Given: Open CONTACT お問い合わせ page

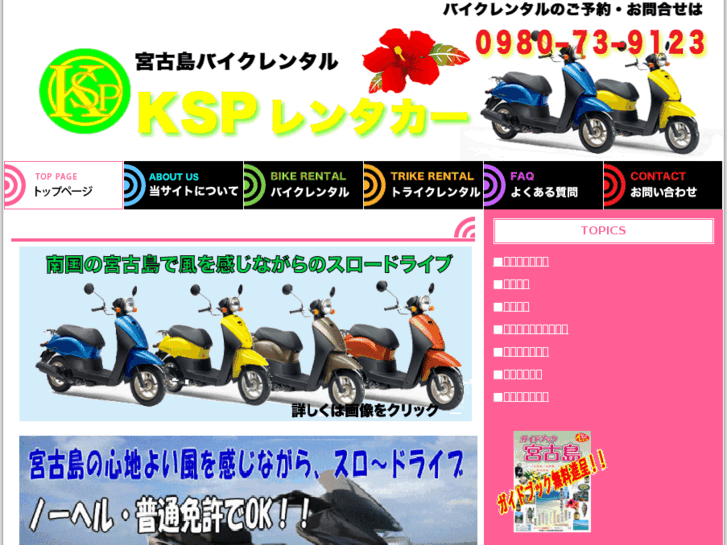Looking at the screenshot, I should pyautogui.click(x=663, y=185).
